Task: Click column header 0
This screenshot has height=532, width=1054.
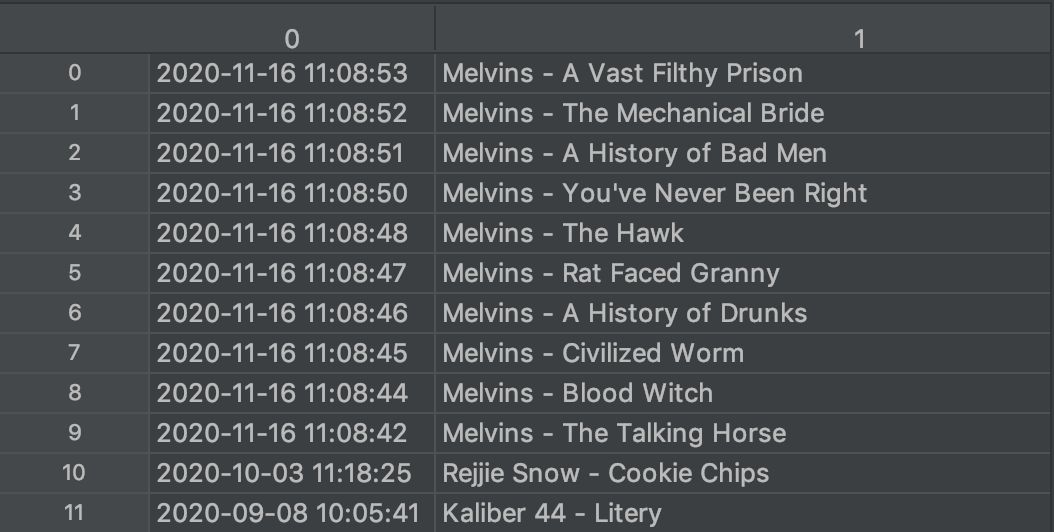Action: click(291, 38)
